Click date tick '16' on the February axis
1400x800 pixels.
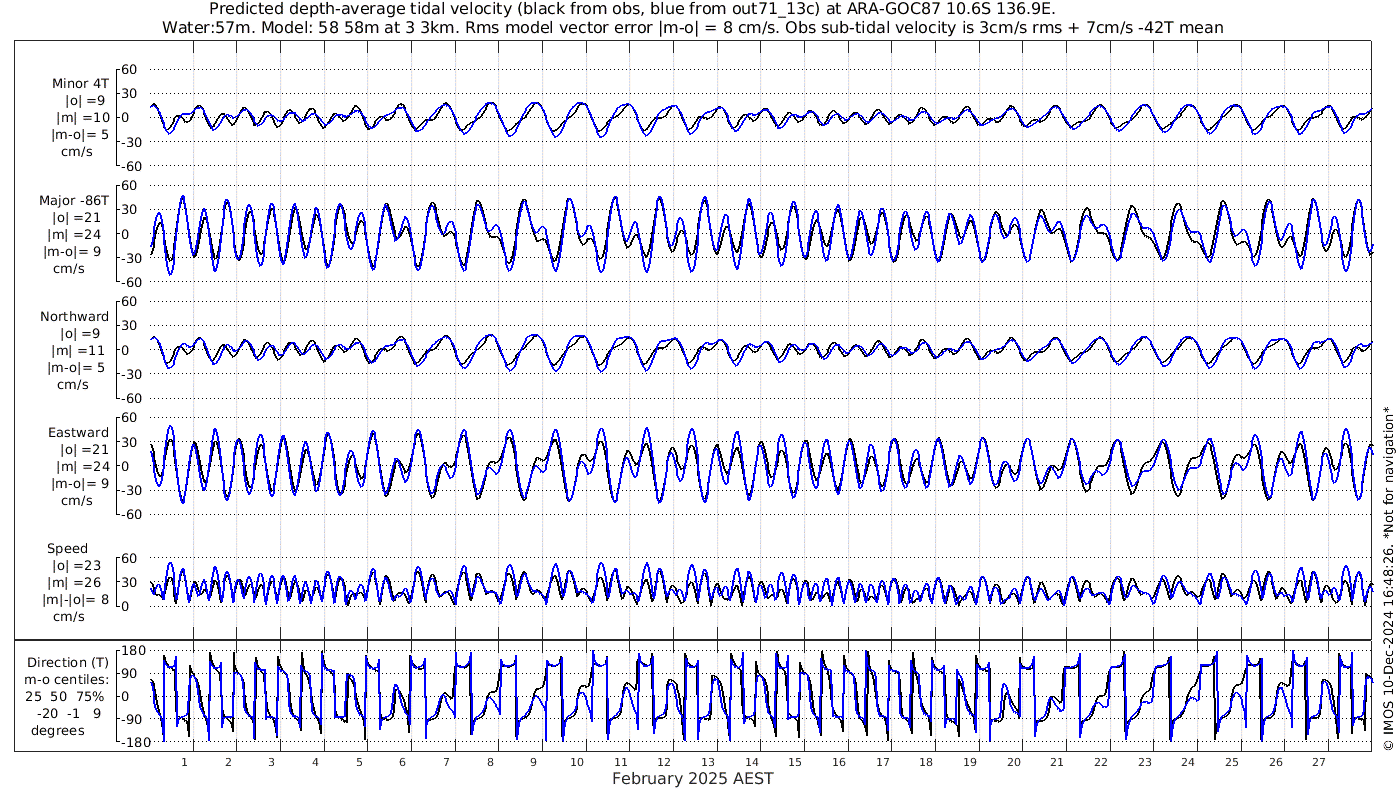click(x=838, y=761)
